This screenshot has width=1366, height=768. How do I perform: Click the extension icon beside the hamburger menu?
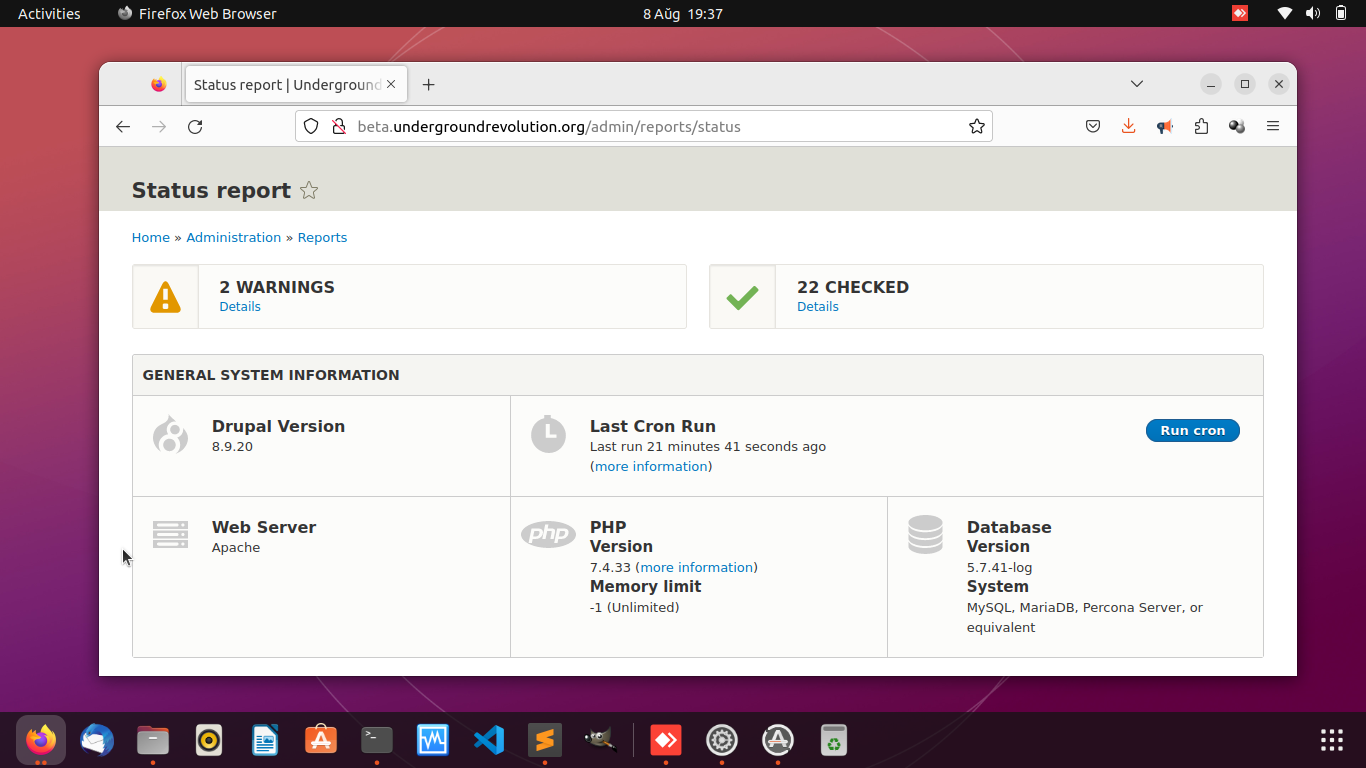coord(1237,127)
